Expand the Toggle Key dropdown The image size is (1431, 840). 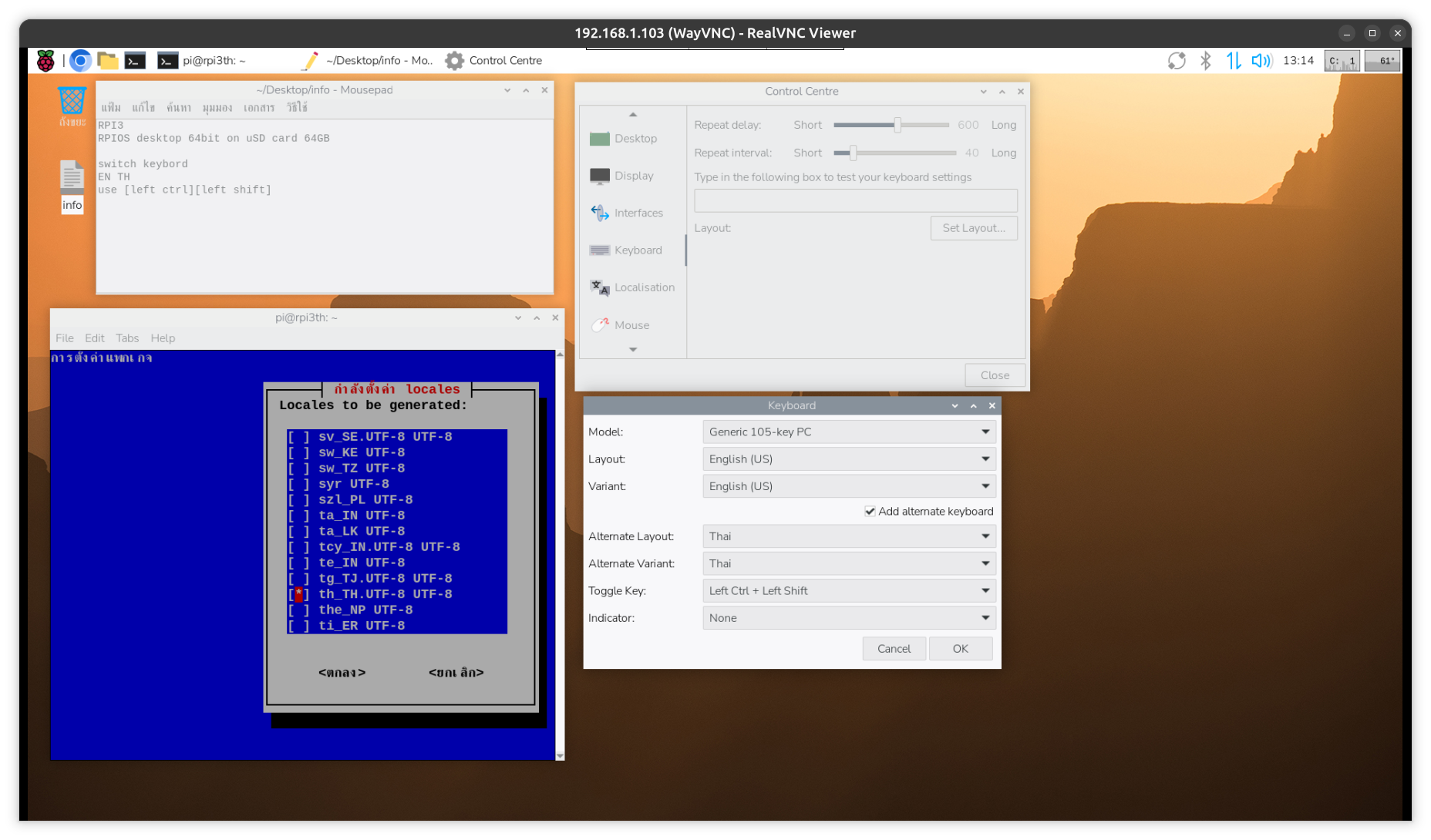pyautogui.click(x=849, y=591)
